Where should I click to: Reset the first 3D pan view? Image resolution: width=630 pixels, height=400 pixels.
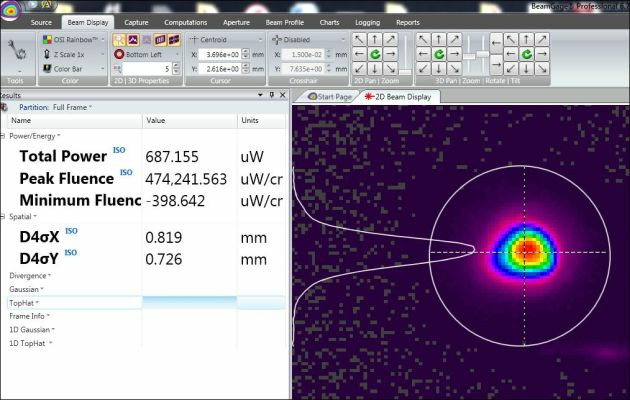point(439,54)
